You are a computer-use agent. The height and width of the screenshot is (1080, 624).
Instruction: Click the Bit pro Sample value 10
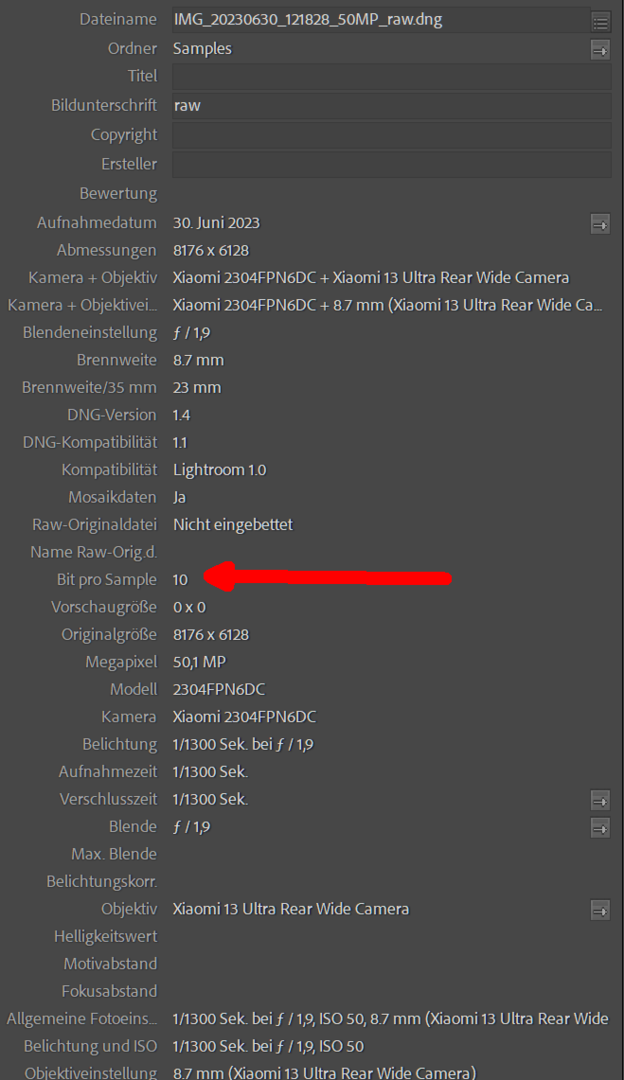pos(180,579)
